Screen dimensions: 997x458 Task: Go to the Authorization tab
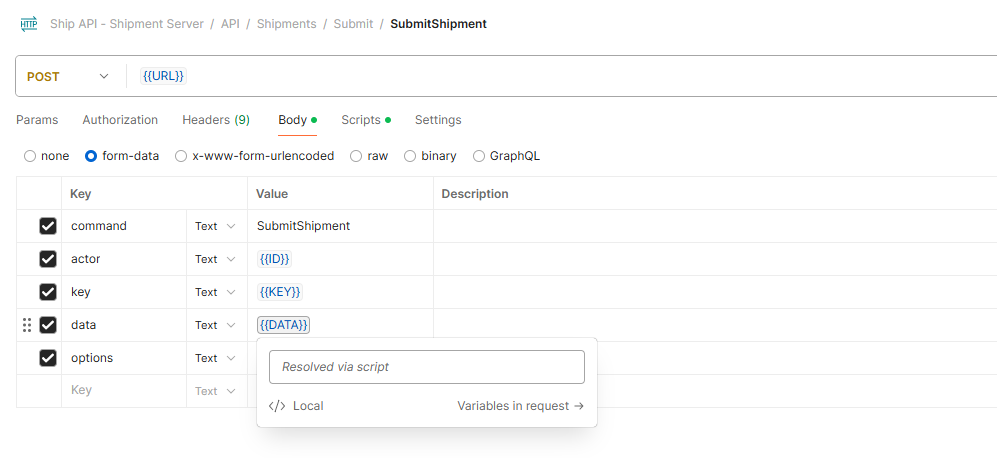(x=120, y=120)
